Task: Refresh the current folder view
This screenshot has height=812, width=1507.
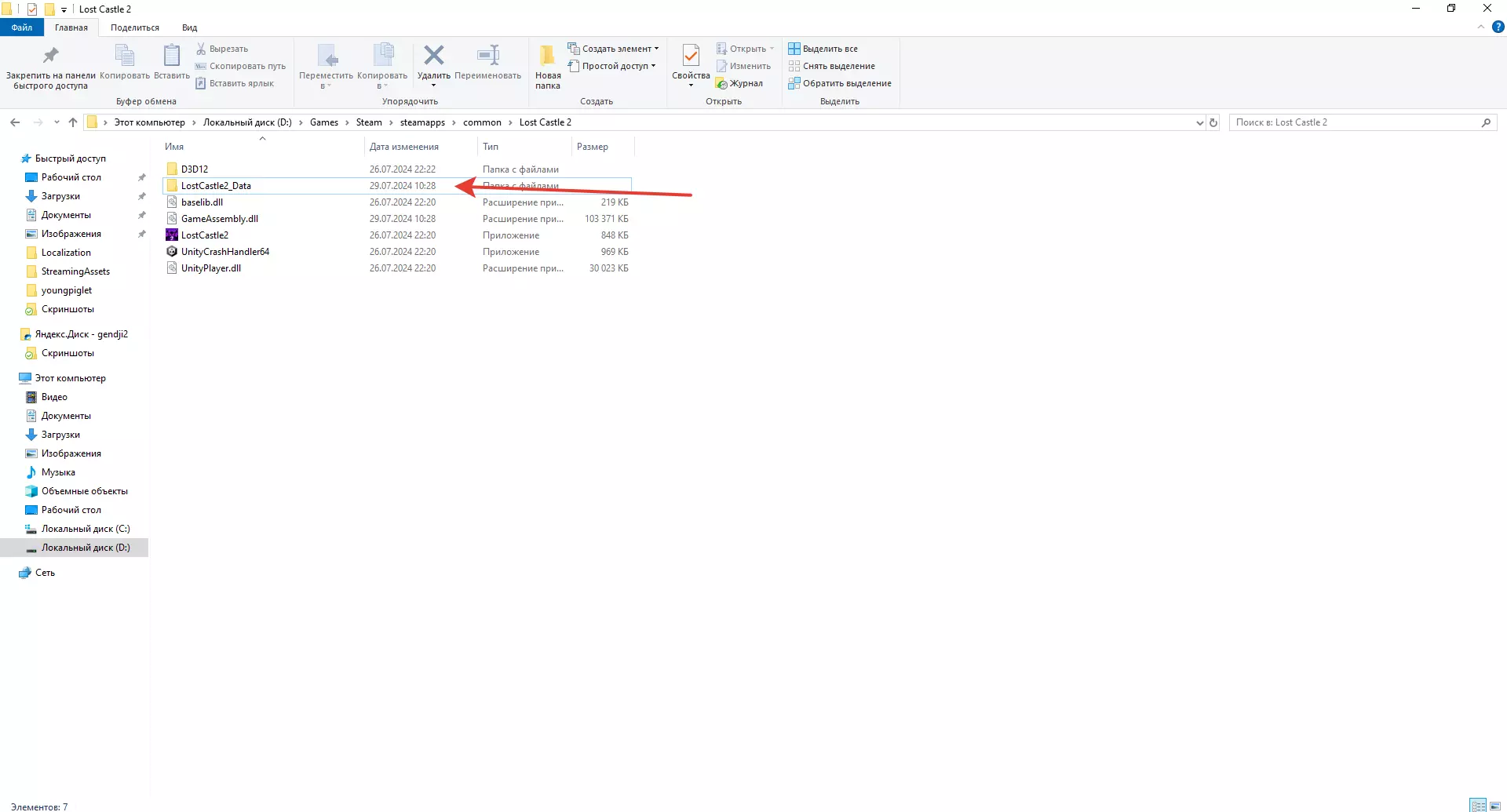Action: (1213, 122)
